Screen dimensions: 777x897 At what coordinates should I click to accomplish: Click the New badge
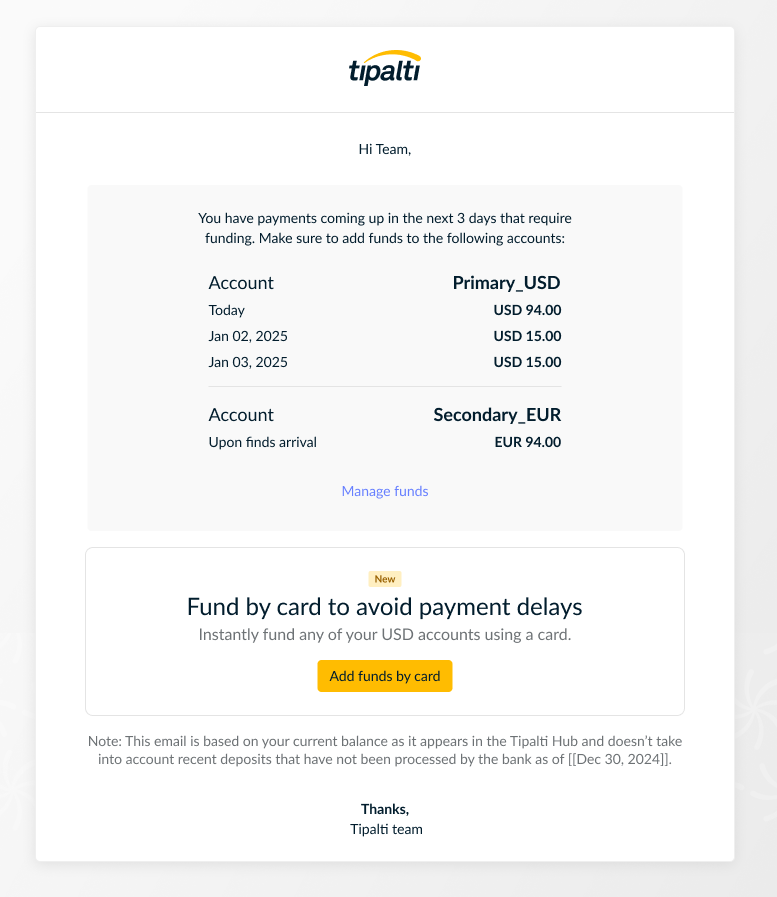pyautogui.click(x=384, y=579)
